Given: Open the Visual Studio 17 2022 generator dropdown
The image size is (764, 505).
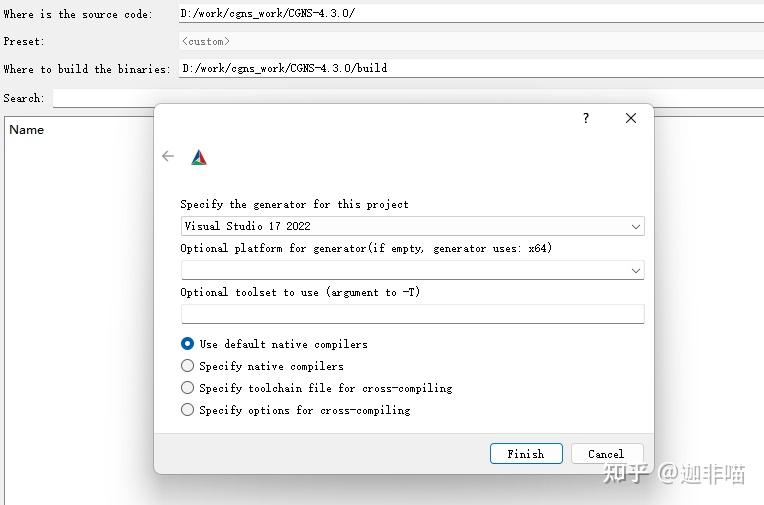Looking at the screenshot, I should click(412, 226).
